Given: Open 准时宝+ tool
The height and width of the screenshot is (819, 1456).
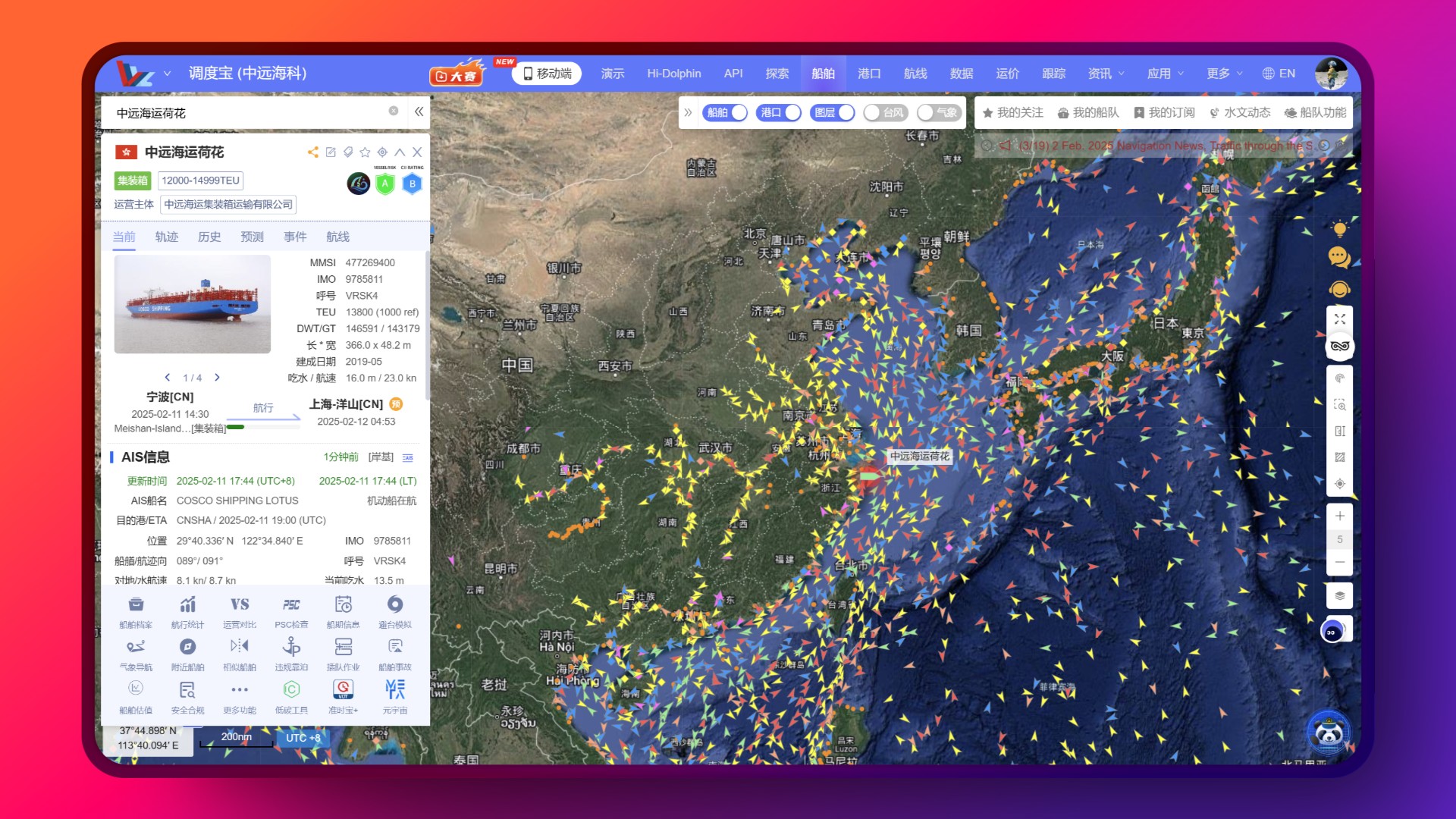Looking at the screenshot, I should [344, 698].
